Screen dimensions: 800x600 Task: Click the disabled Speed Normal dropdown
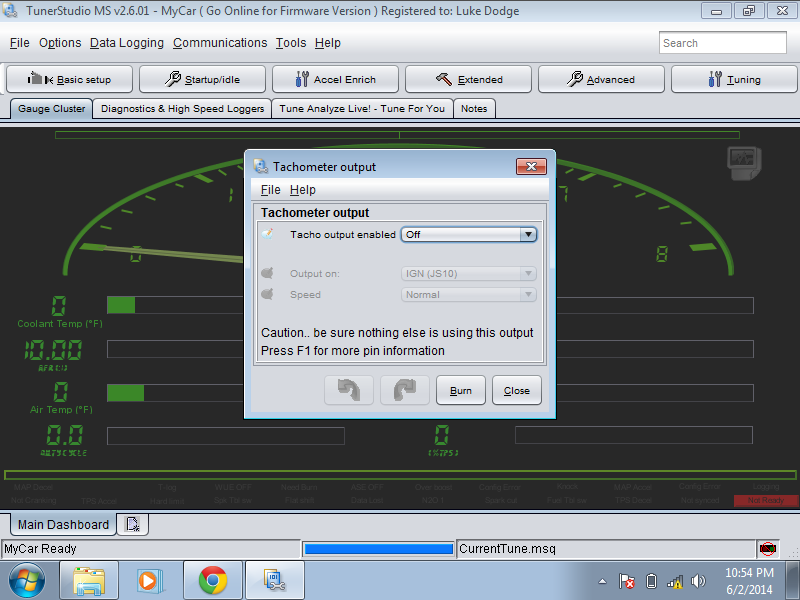click(x=469, y=294)
